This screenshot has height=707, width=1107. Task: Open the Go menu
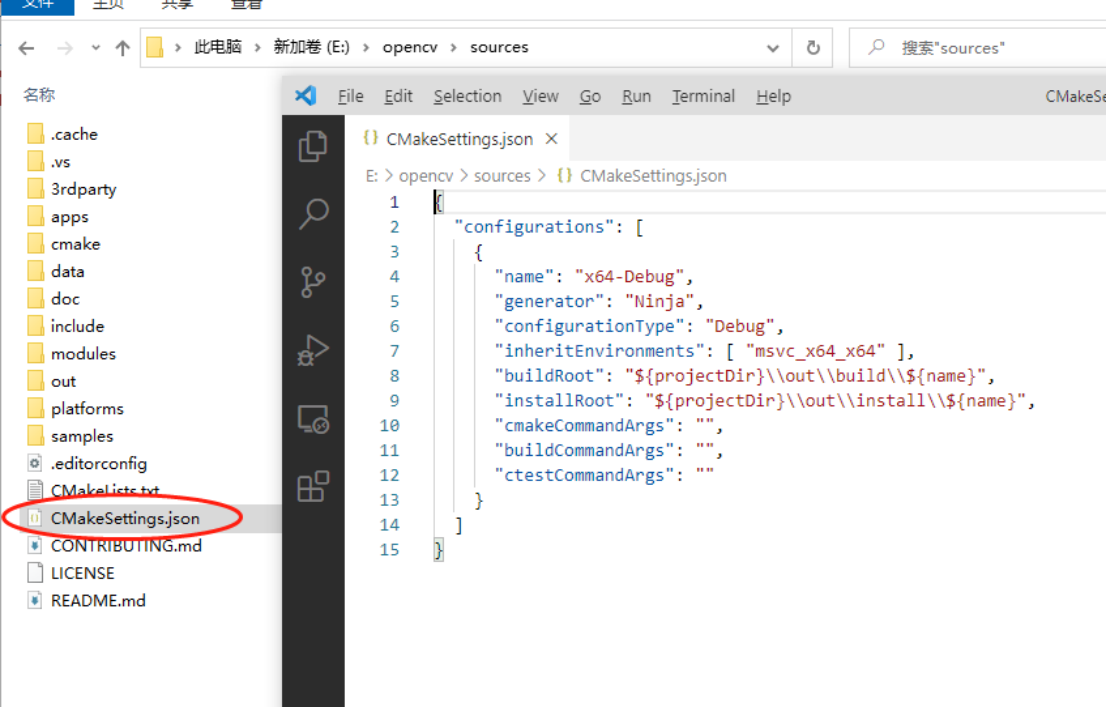point(590,96)
